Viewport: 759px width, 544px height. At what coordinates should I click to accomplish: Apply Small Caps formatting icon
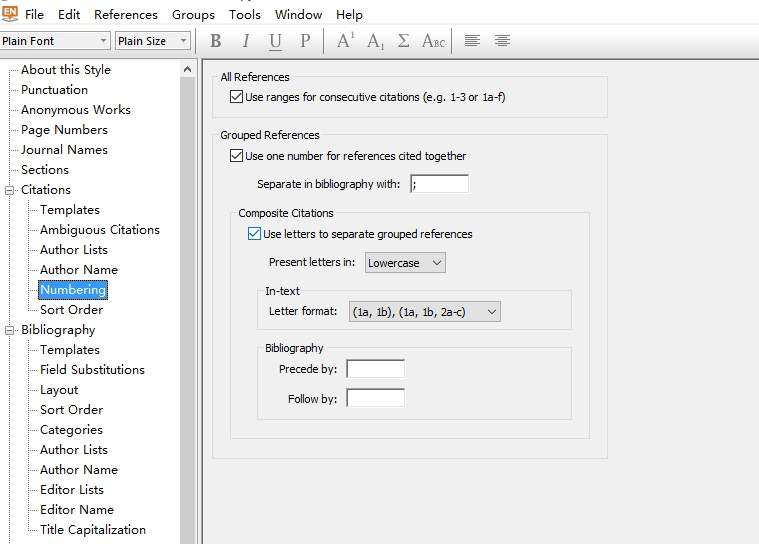(x=433, y=41)
